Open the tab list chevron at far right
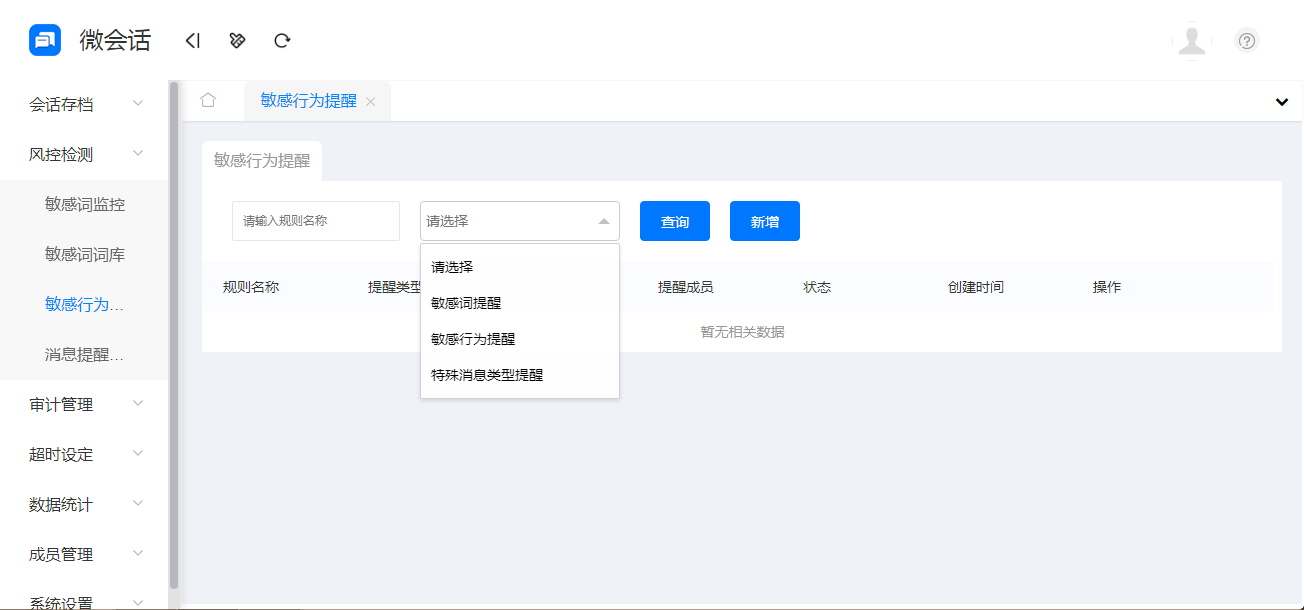The image size is (1304, 610). [x=1280, y=101]
